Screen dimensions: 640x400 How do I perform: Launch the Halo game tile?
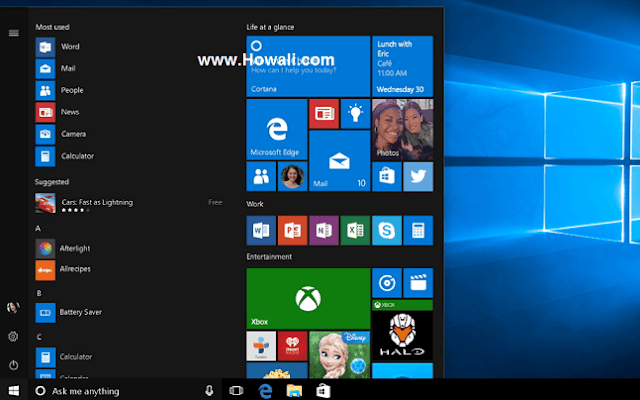(x=402, y=330)
